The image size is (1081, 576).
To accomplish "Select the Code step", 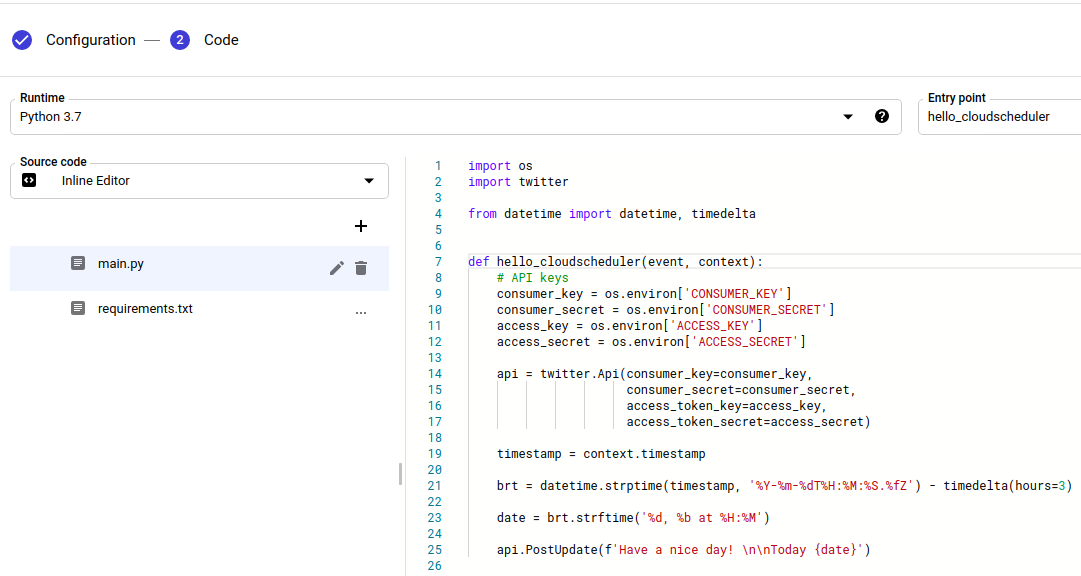I will point(220,39).
